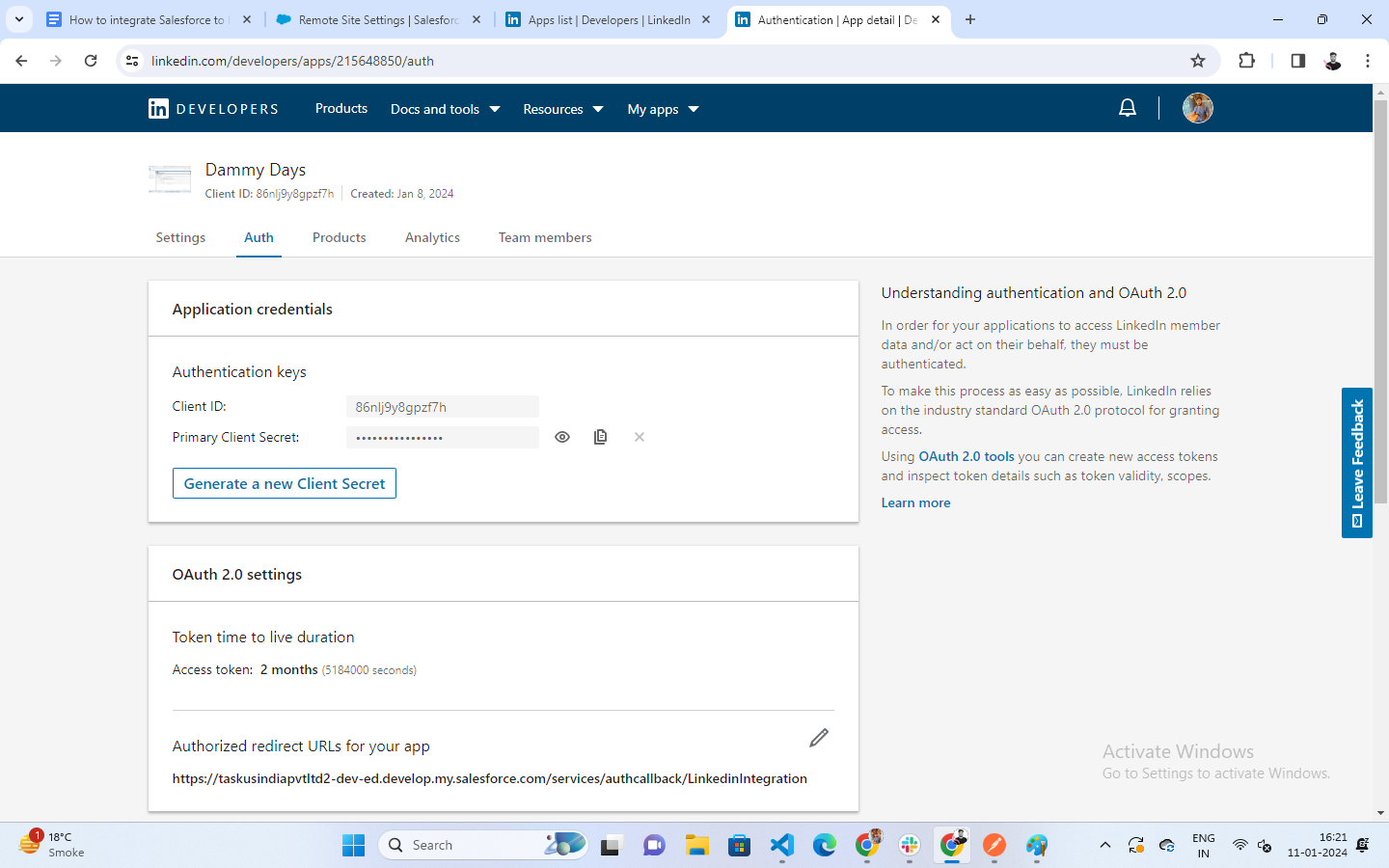Open the Chrome profile icon
This screenshot has width=1389, height=868.
[x=1333, y=61]
